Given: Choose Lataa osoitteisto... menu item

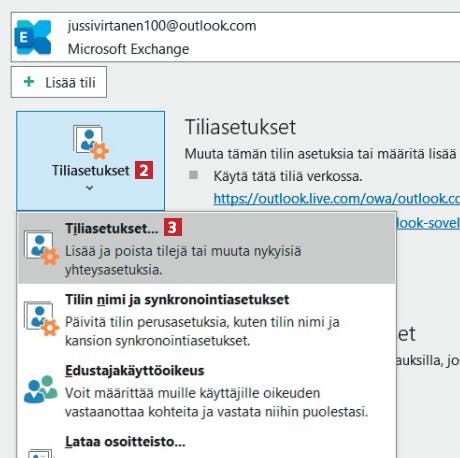Looking at the screenshot, I should coord(207,443).
